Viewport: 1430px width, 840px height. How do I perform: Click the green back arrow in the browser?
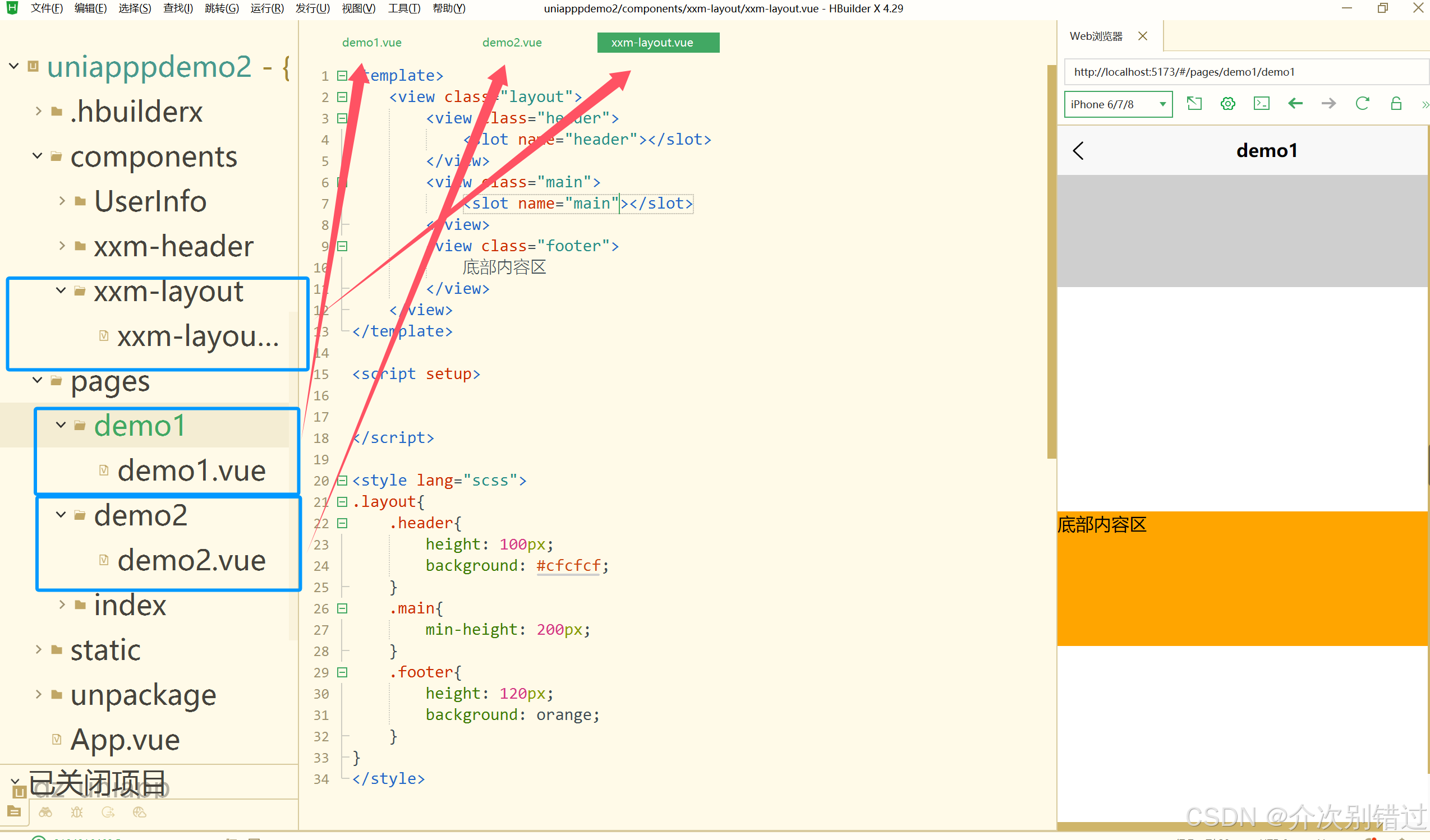pyautogui.click(x=1295, y=104)
